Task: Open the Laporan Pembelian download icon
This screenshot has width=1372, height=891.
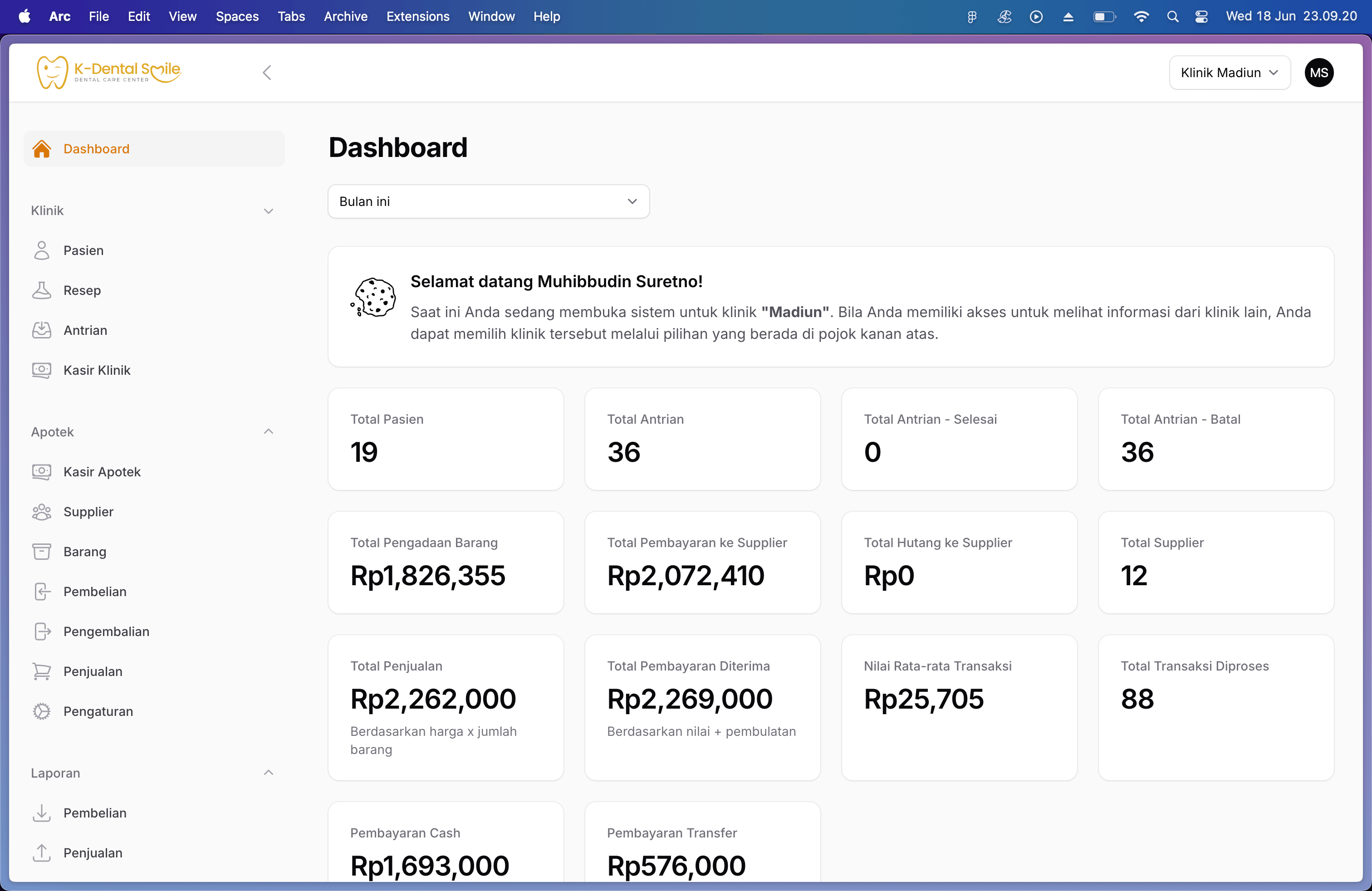Action: 41,813
